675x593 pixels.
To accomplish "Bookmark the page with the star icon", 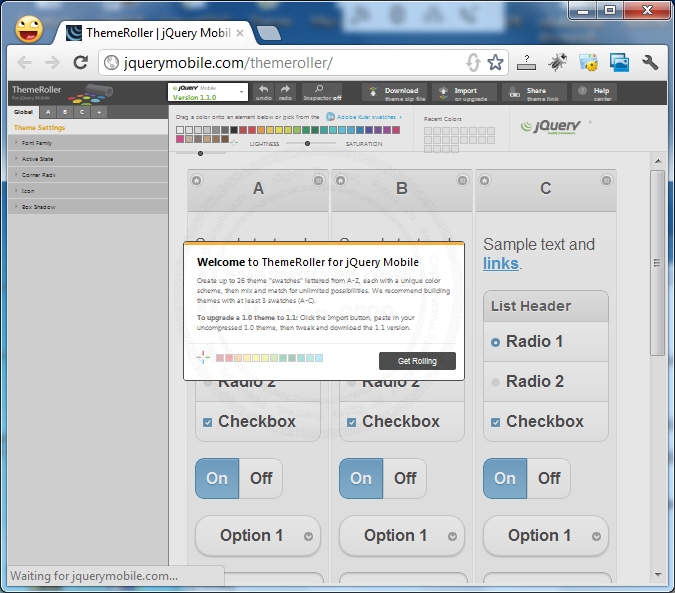I will coord(495,63).
